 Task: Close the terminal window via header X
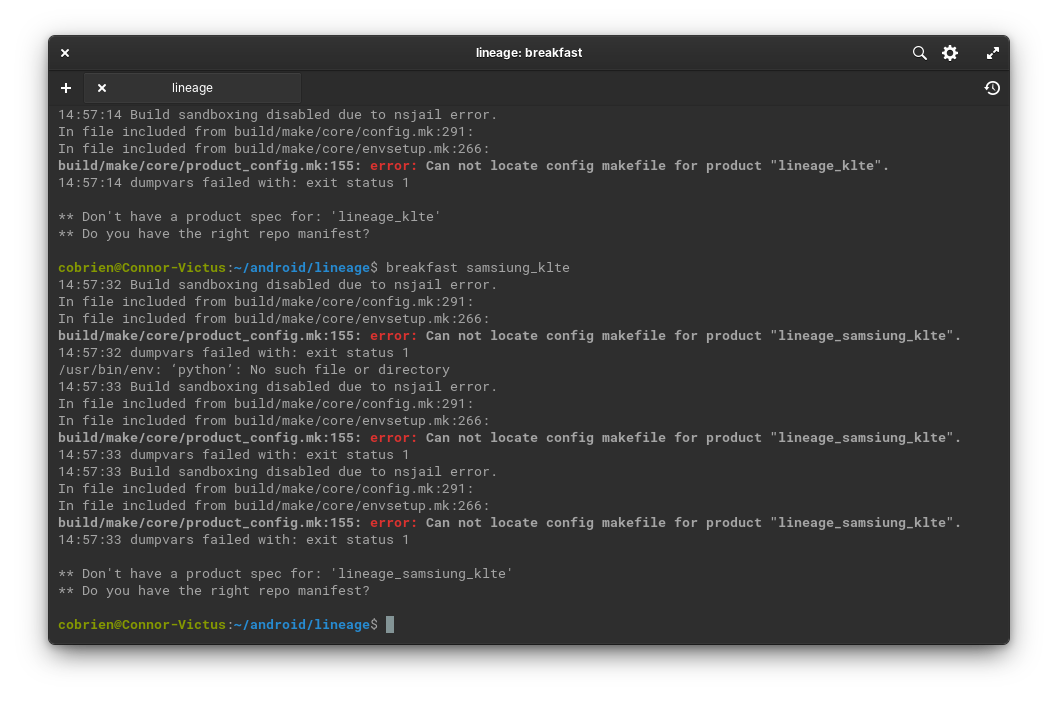coord(65,53)
